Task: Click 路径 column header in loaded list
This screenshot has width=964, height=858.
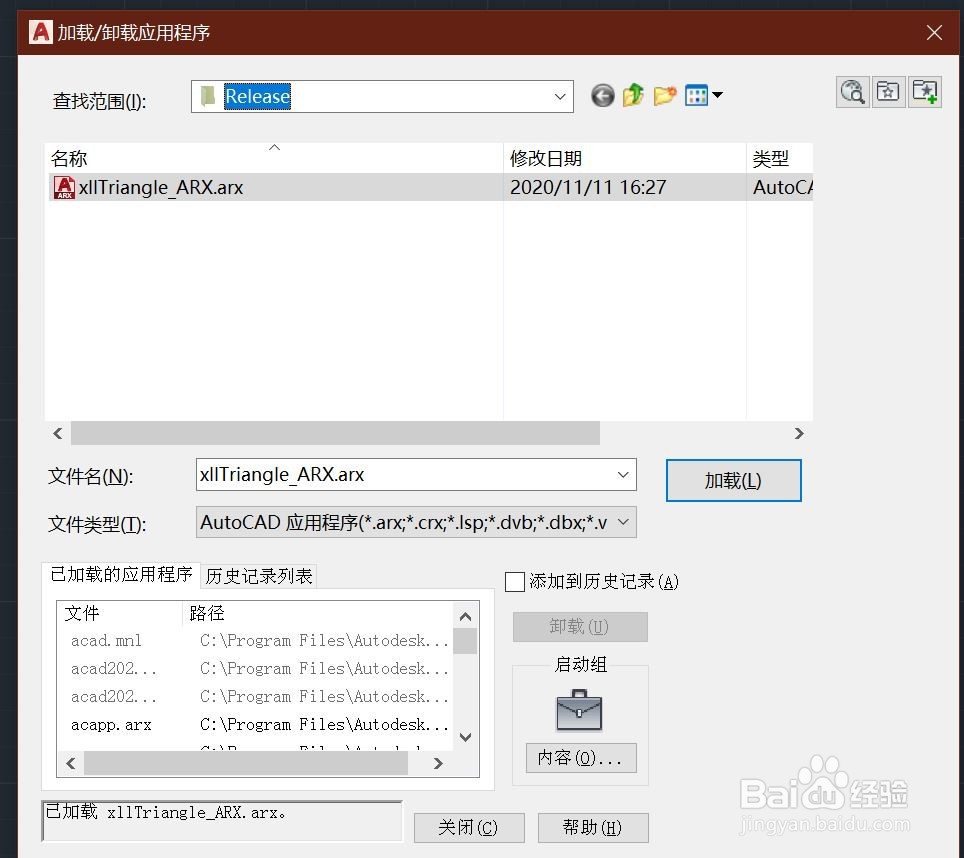Action: click(318, 613)
